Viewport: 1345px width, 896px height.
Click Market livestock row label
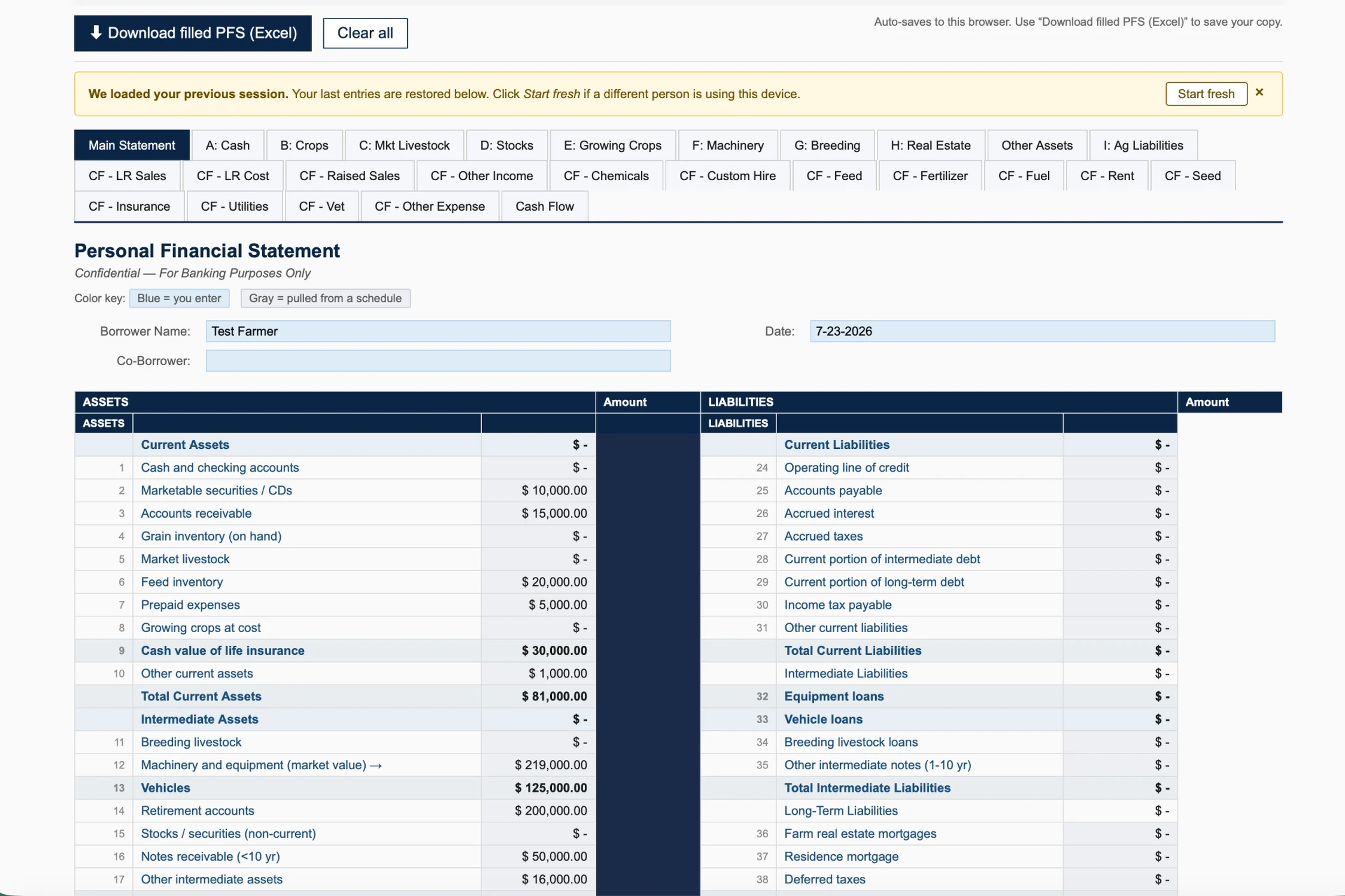pyautogui.click(x=185, y=559)
